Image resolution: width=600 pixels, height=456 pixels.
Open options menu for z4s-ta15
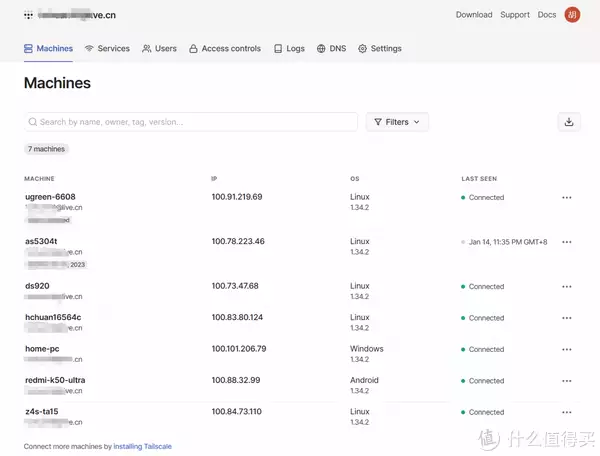pyautogui.click(x=567, y=412)
